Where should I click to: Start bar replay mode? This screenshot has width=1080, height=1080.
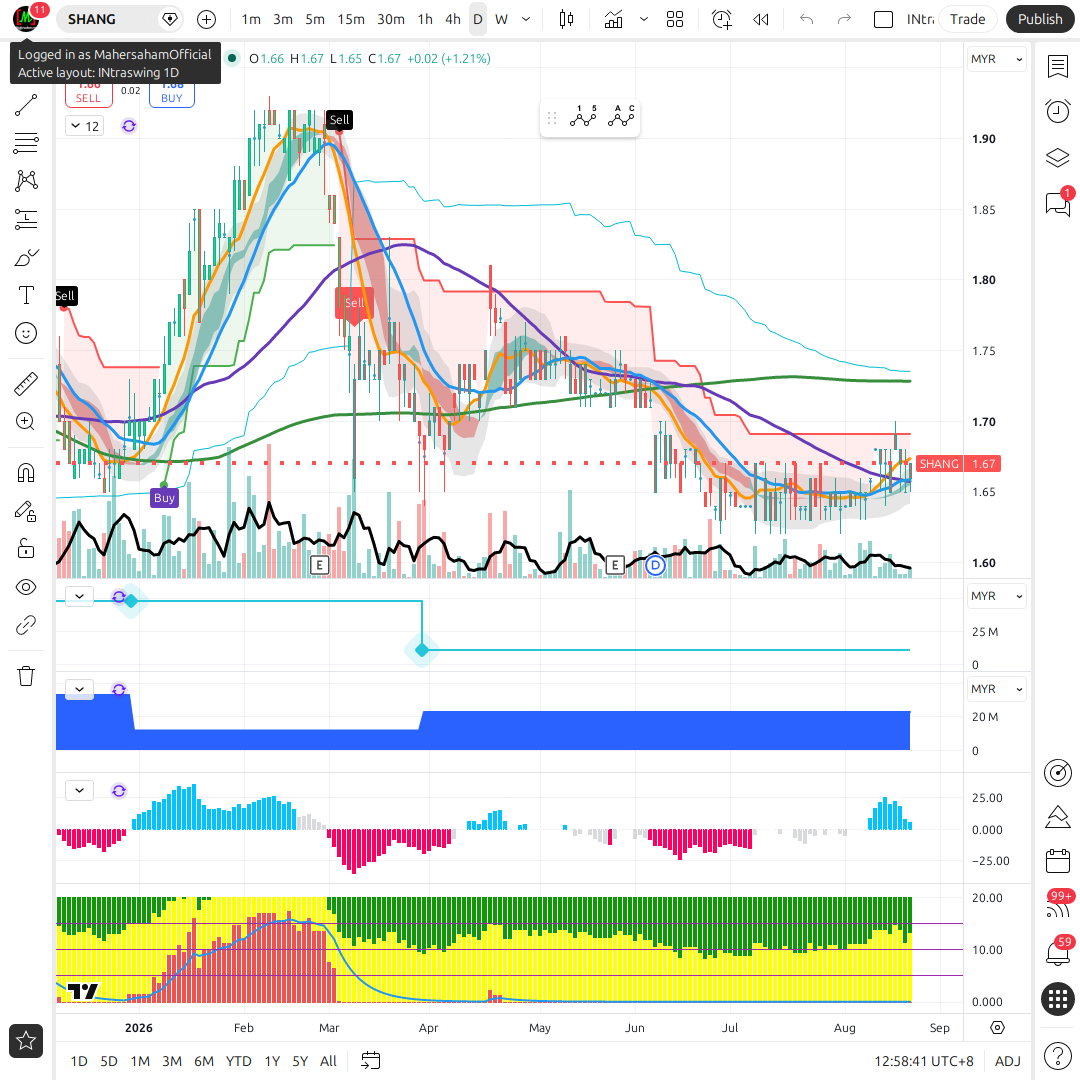click(x=760, y=19)
